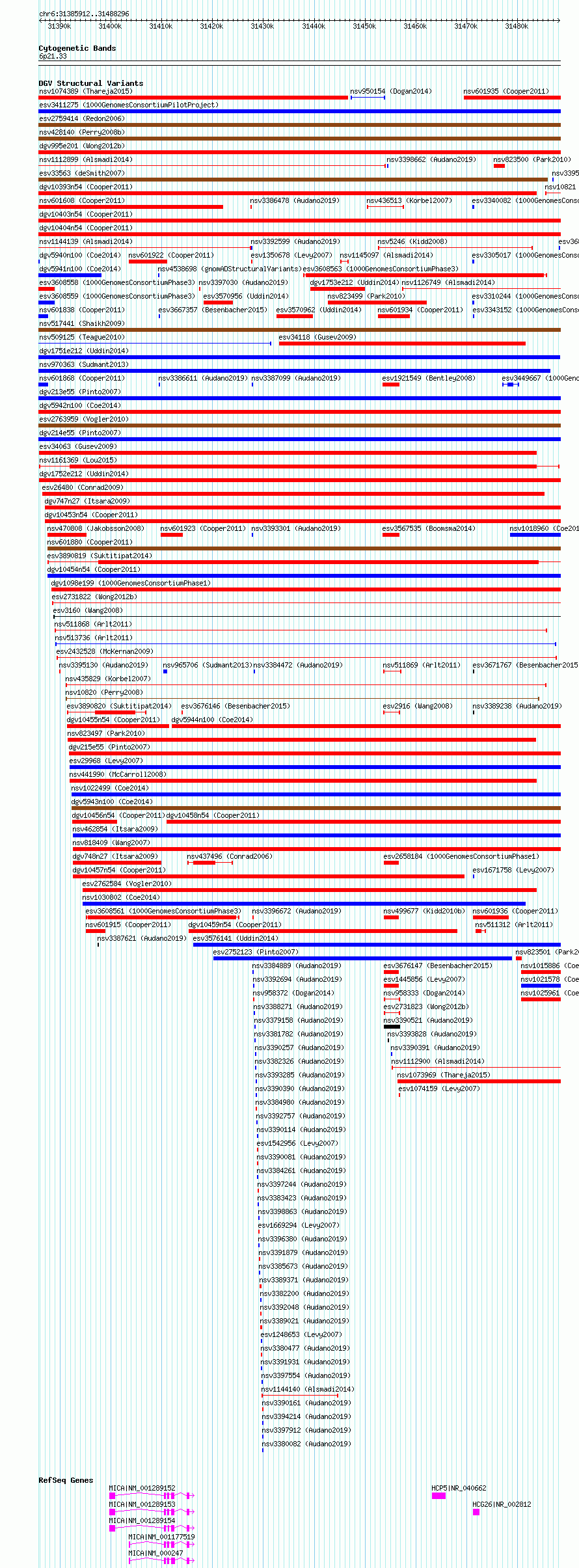The image size is (579, 1568).
Task: Click the RefSeq Genes track title
Action: tap(66, 1480)
